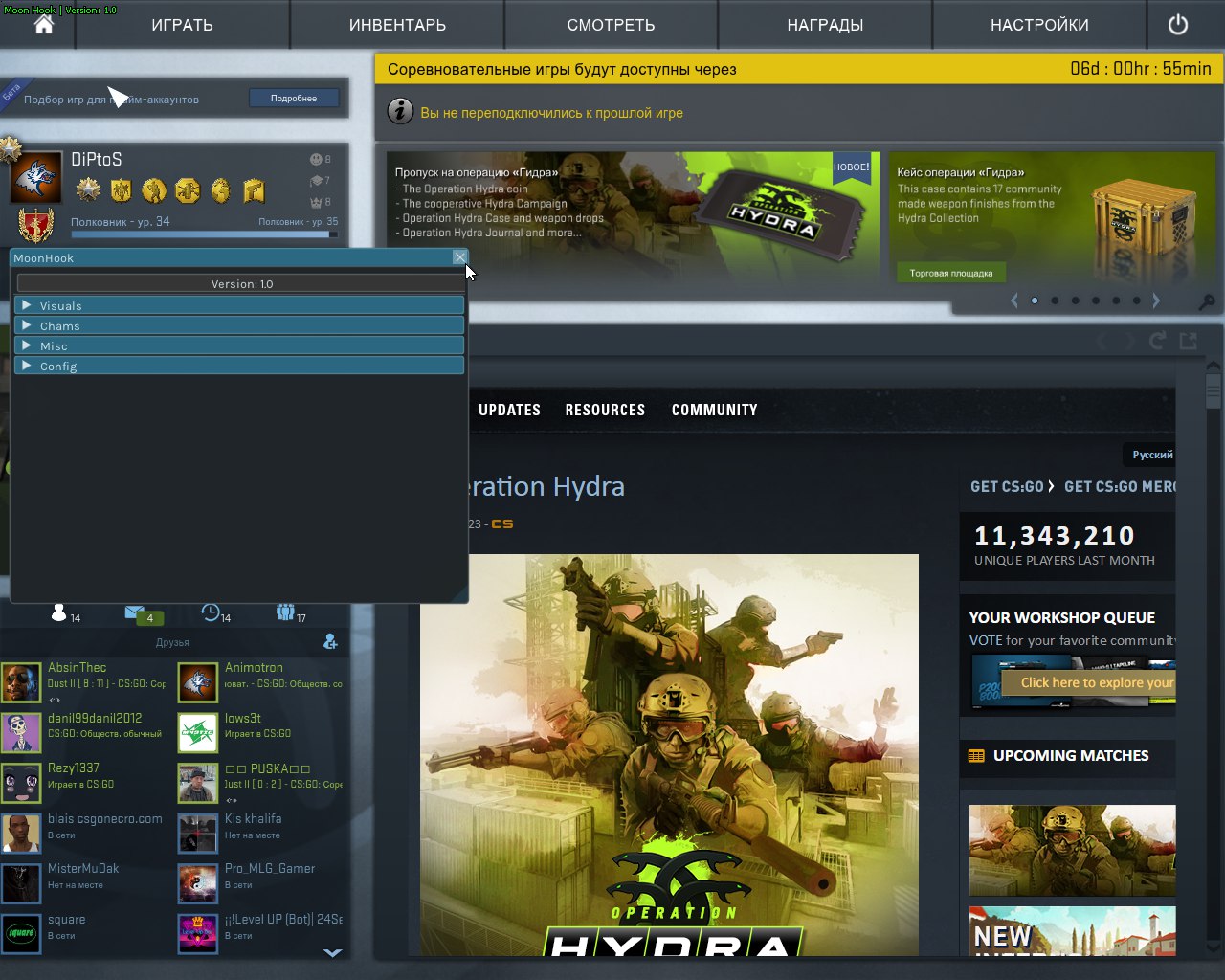Click the add friend icon

point(330,641)
